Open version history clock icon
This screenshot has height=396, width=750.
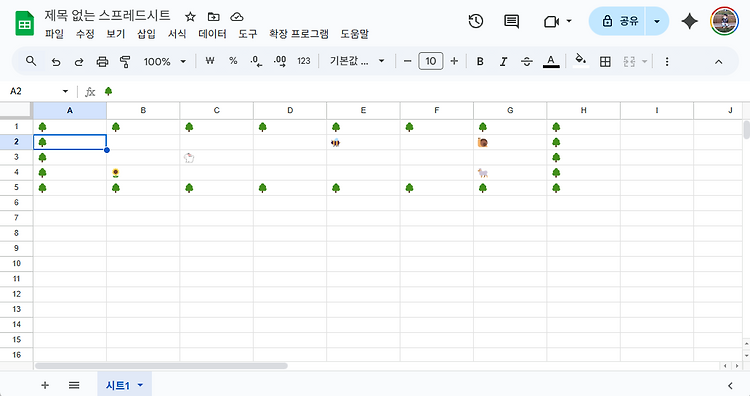click(x=475, y=21)
